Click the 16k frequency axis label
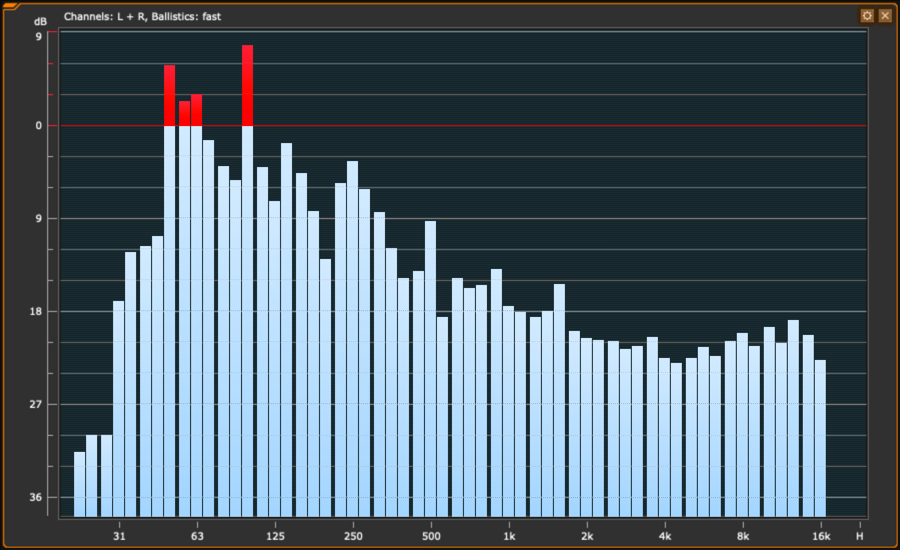 point(821,536)
